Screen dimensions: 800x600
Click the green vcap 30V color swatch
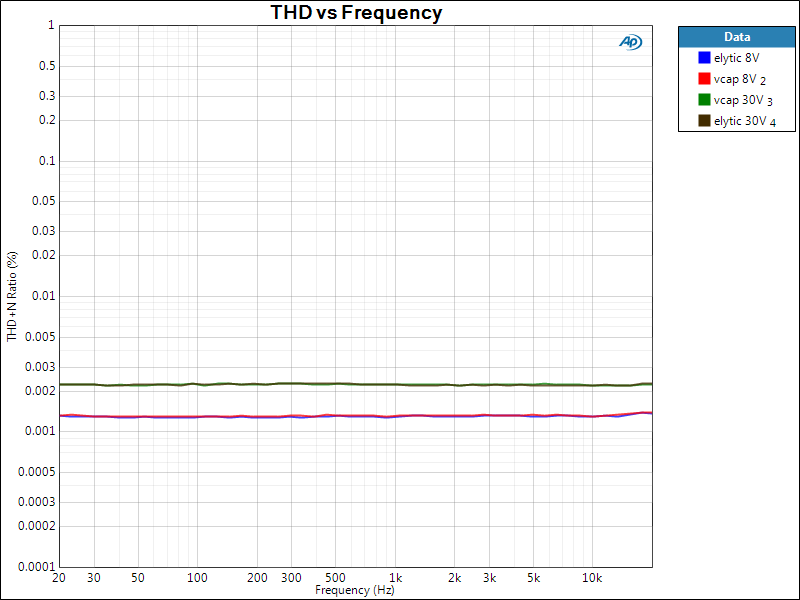tap(704, 99)
